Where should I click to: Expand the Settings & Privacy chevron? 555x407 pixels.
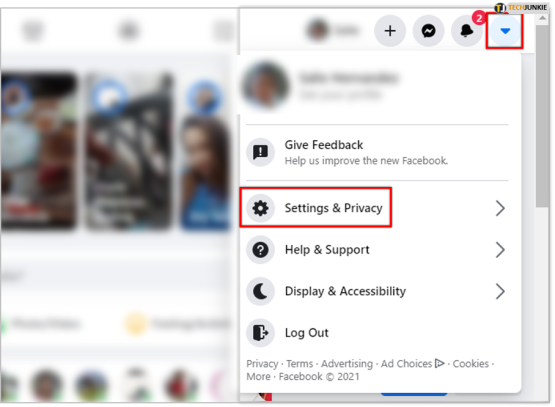coord(500,208)
